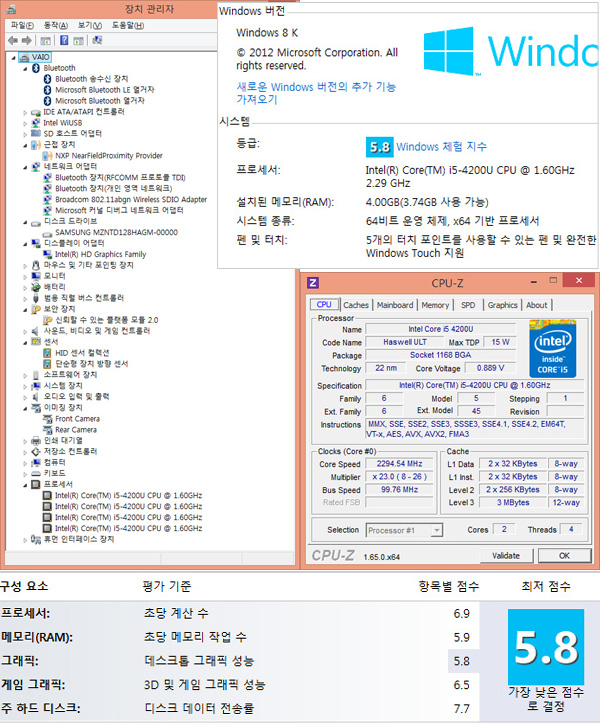Click NXP NearFieldProximity Provider device icon
Viewport: 600px width, 727px height.
point(47,156)
